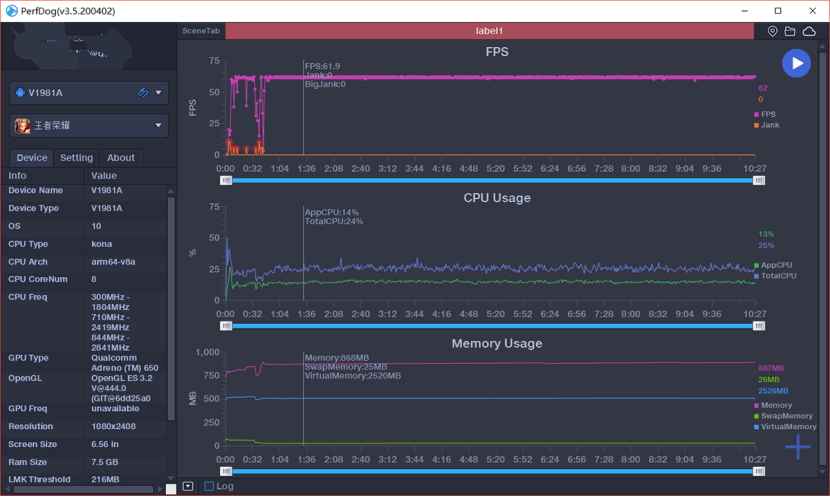Click the 2526MB virtual memory value
The width and height of the screenshot is (830, 497).
pyautogui.click(x=773, y=391)
